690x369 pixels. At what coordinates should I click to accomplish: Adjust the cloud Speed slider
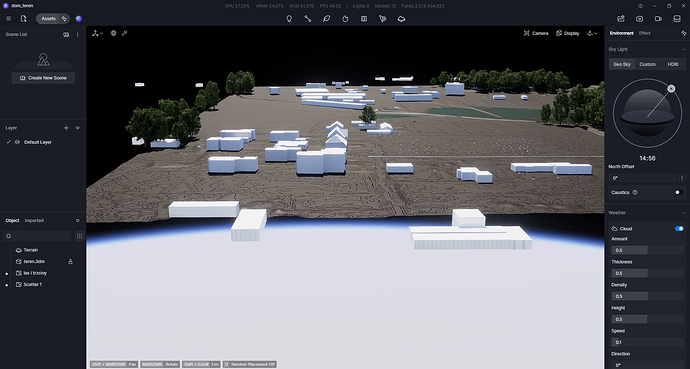click(647, 342)
